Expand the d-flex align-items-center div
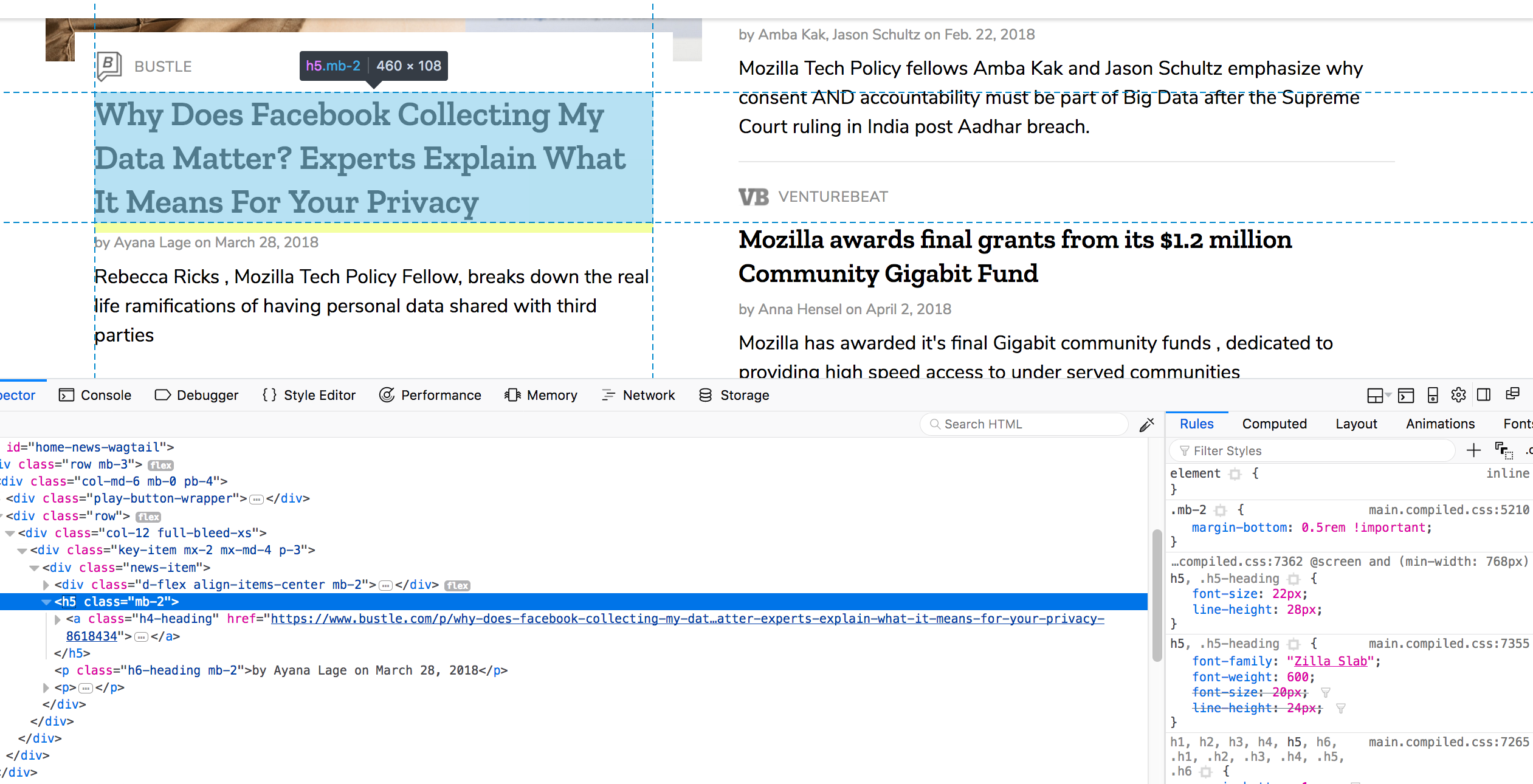Screen dimensions: 1533x784 [46, 585]
